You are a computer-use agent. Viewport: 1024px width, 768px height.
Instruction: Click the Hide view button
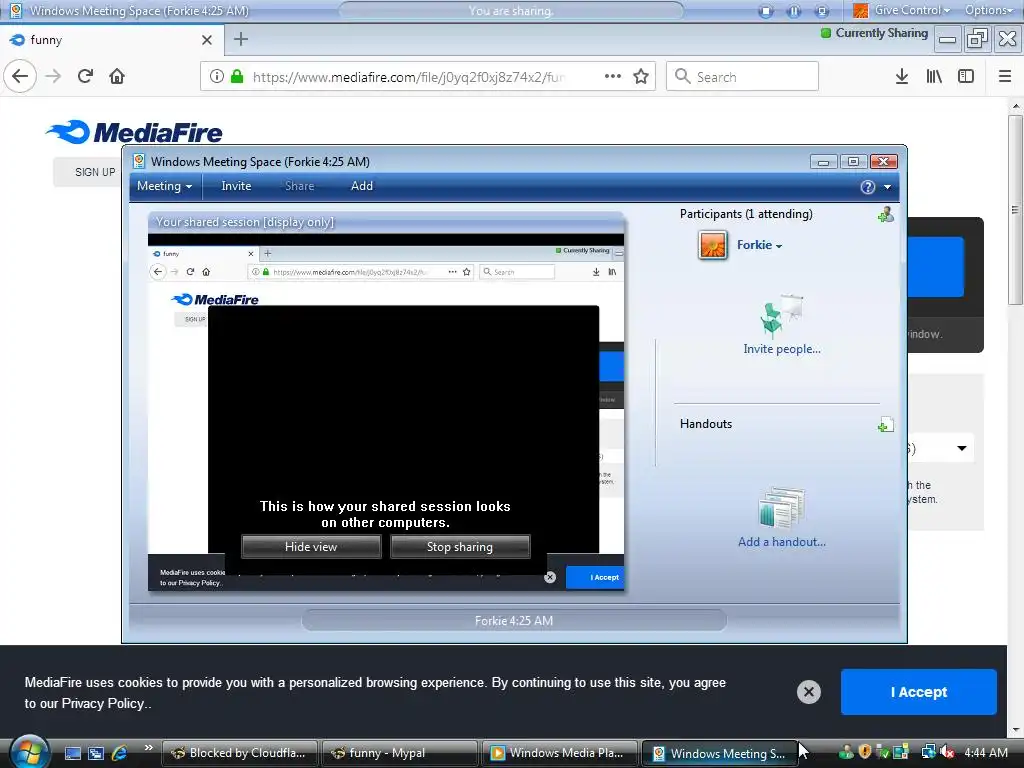point(311,547)
